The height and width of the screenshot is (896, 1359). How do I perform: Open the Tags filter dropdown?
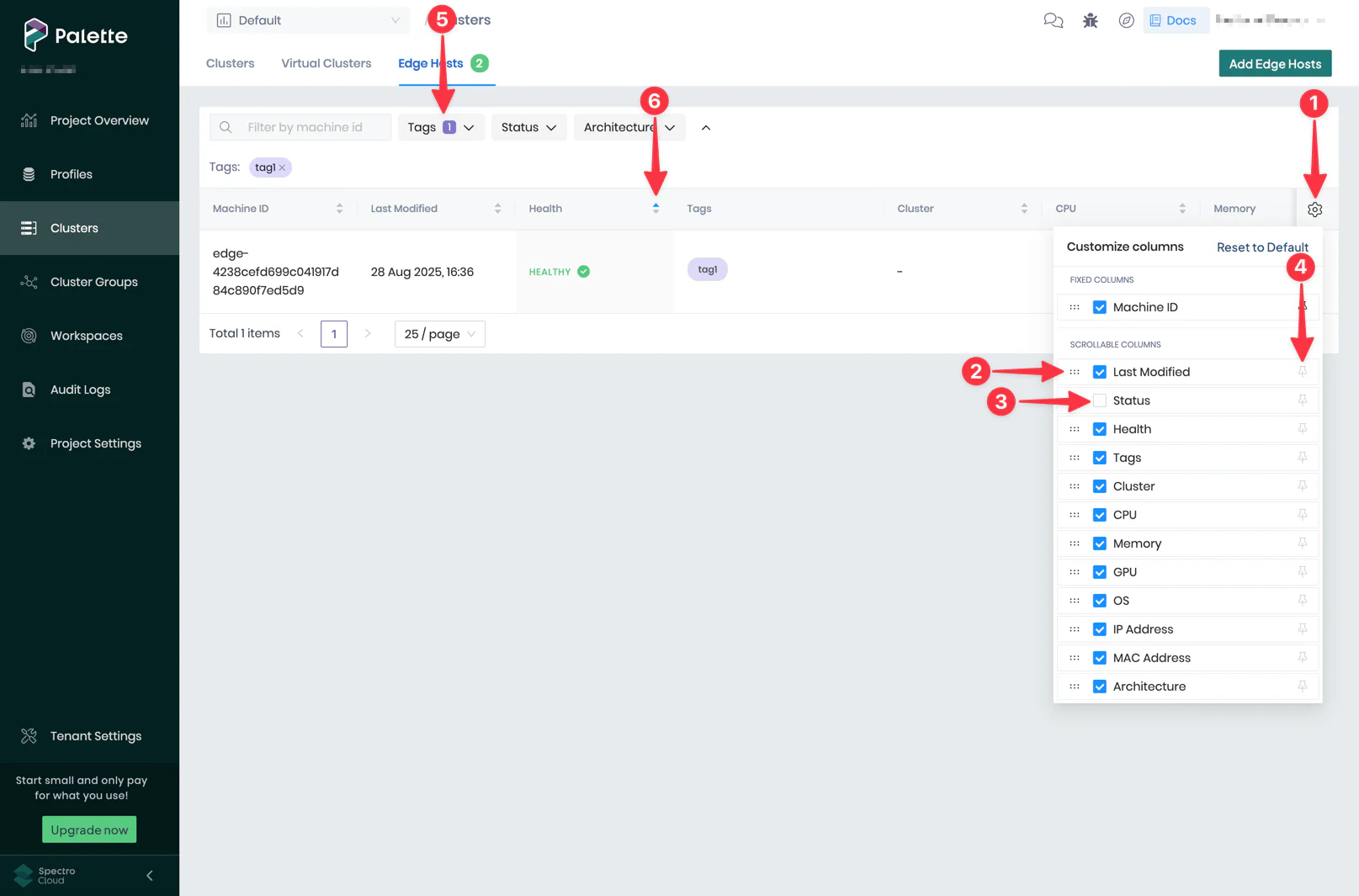point(440,127)
